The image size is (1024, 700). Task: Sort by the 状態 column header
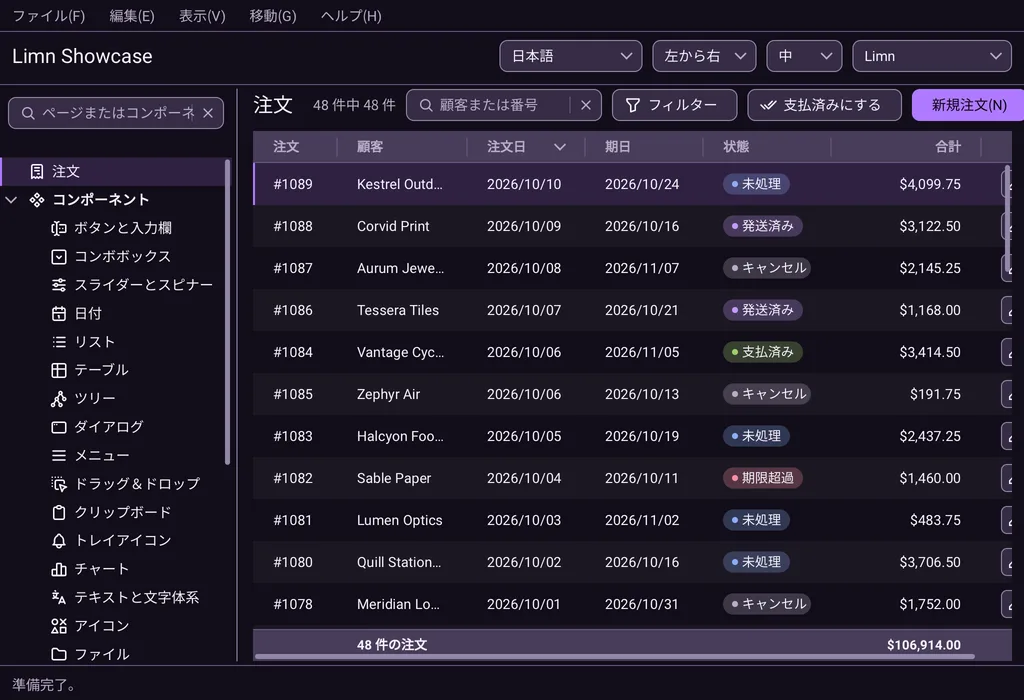tap(767, 147)
